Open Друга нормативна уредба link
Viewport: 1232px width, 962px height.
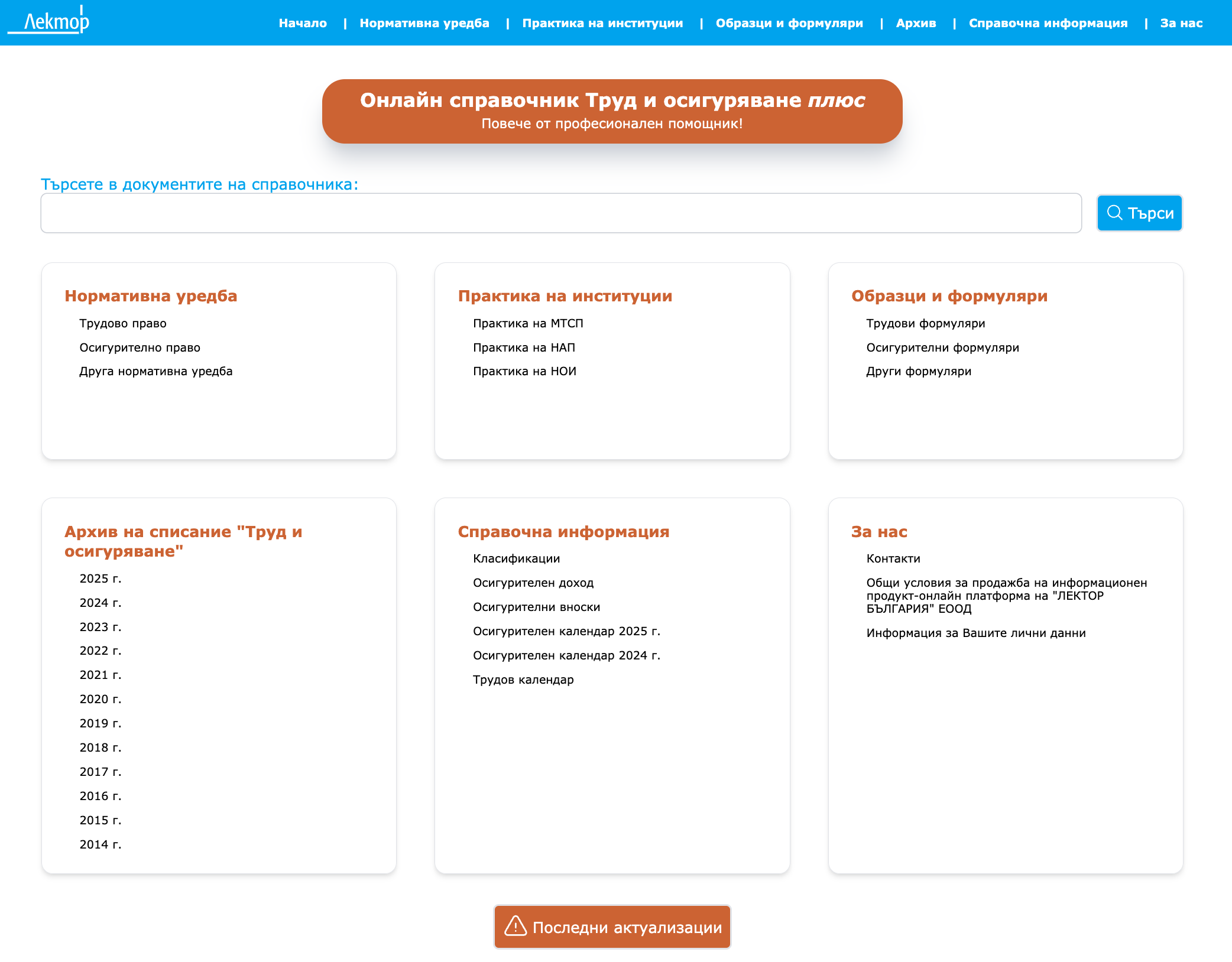[156, 371]
